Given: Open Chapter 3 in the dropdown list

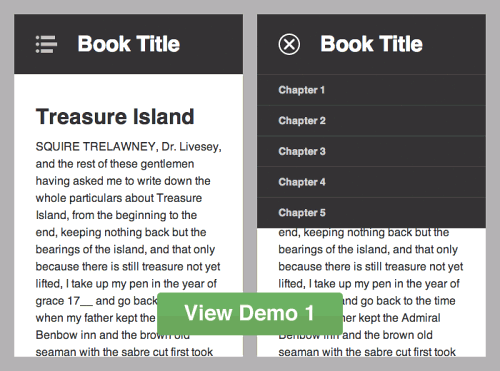Looking at the screenshot, I should coord(371,151).
